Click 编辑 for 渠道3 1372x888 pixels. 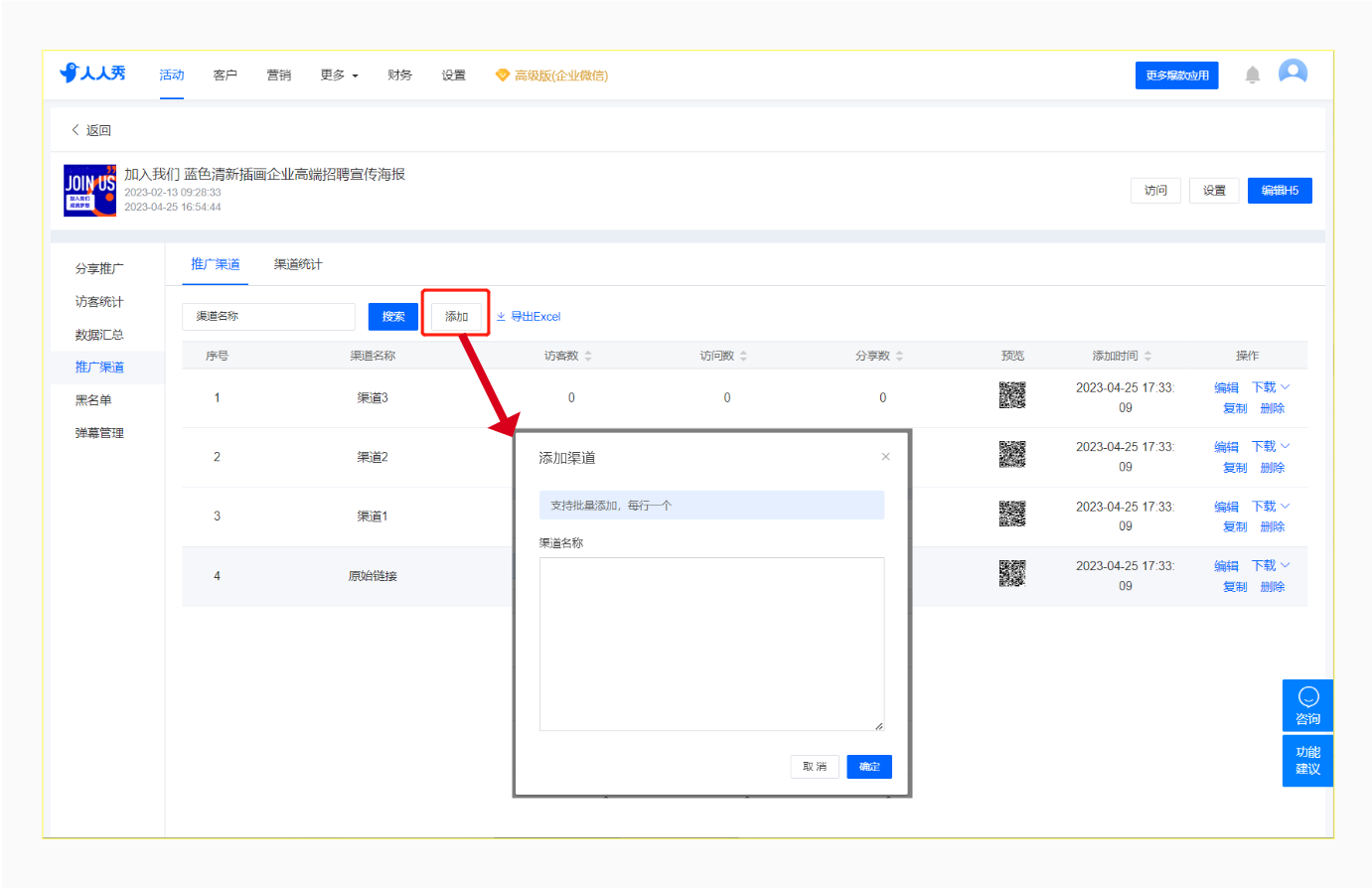coord(1226,388)
